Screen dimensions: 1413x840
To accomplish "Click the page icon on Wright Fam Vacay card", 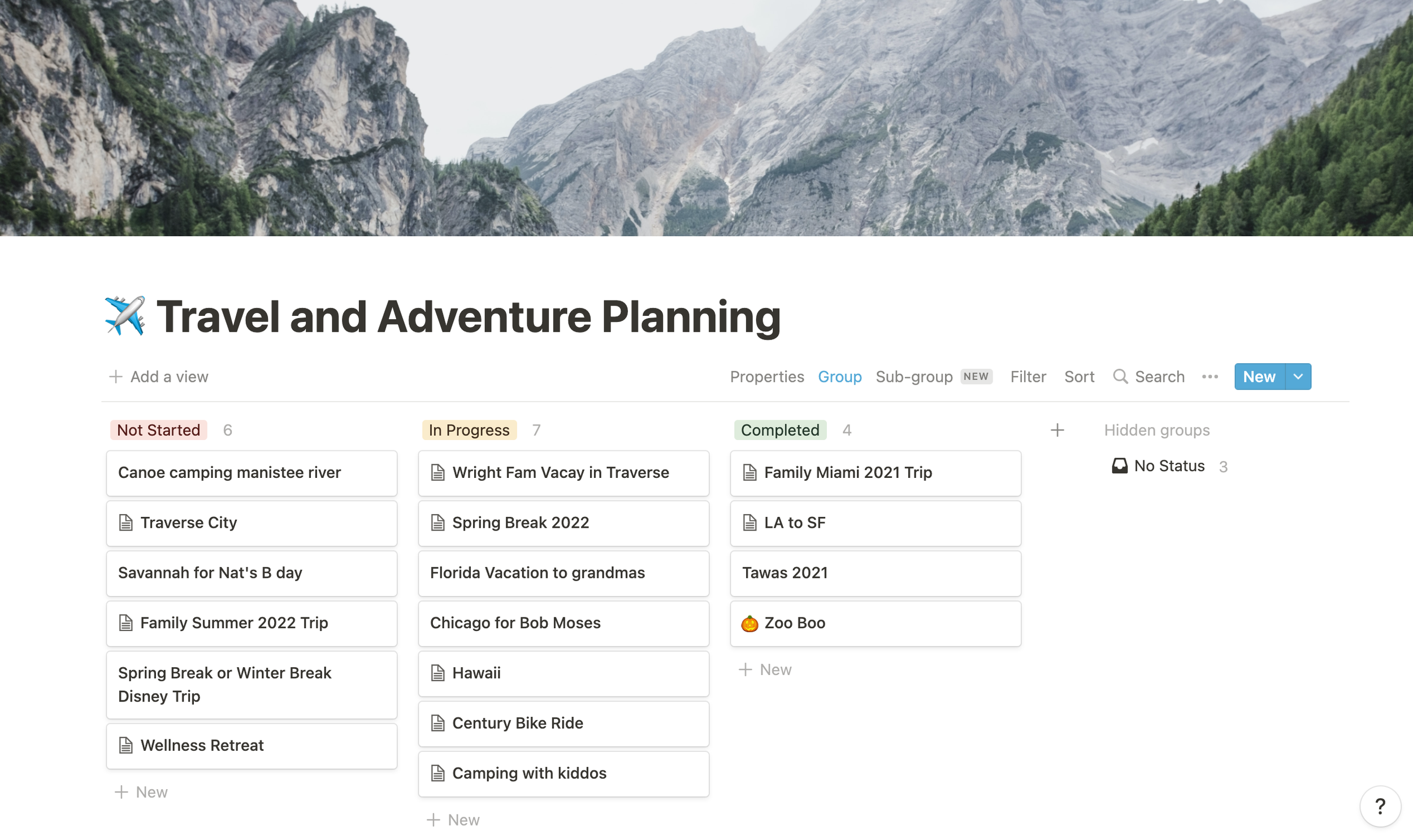I will 437,473.
